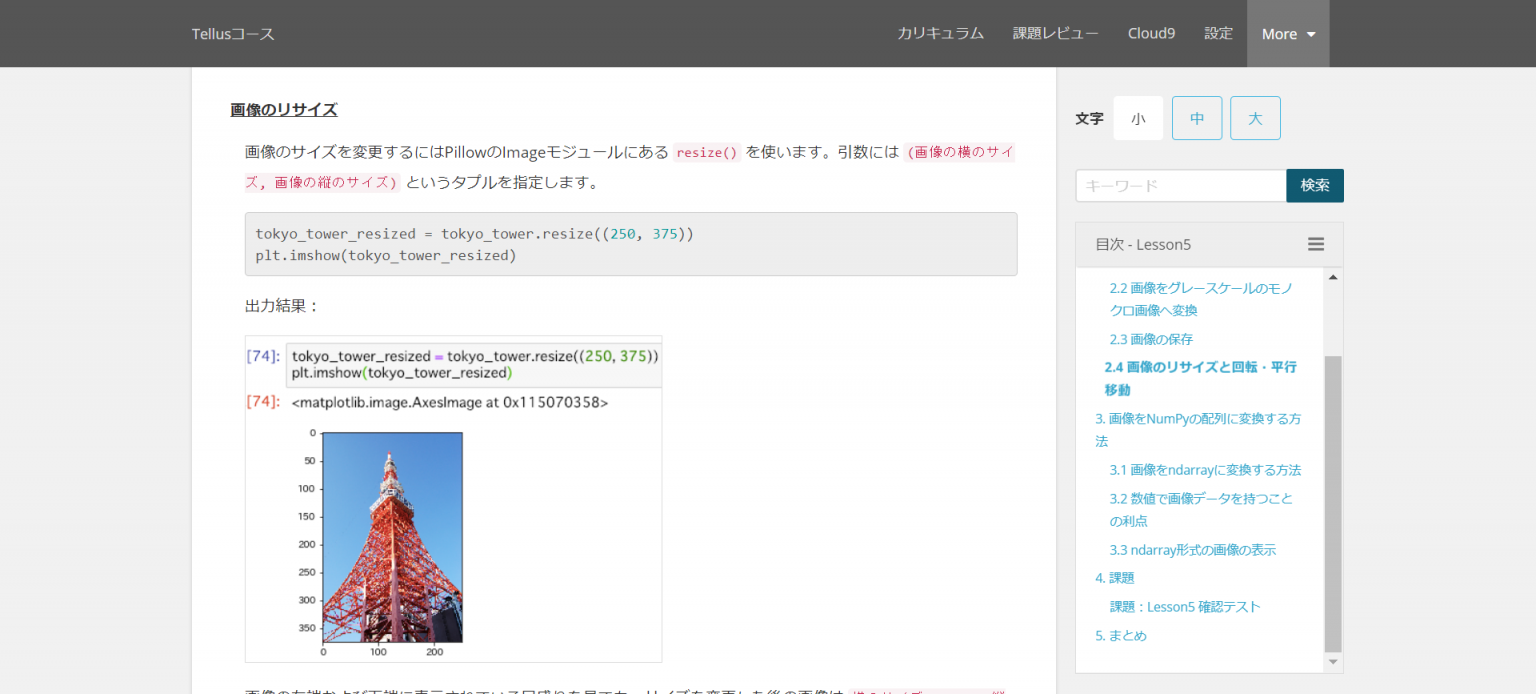Go to section 4. 課題
1536x694 pixels.
click(1115, 577)
